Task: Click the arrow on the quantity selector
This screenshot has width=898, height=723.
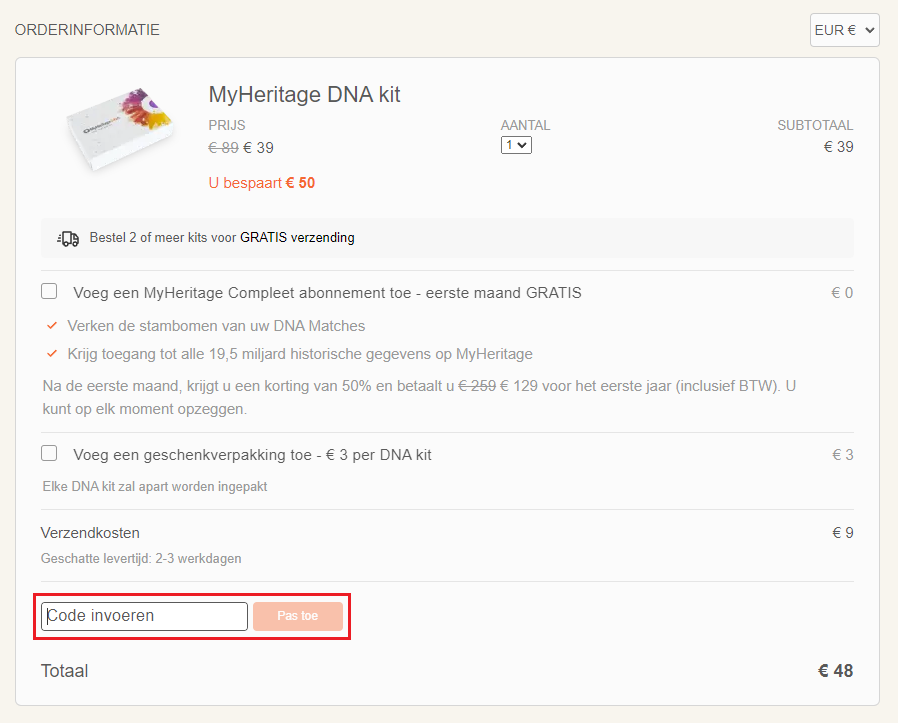Action: coord(524,145)
